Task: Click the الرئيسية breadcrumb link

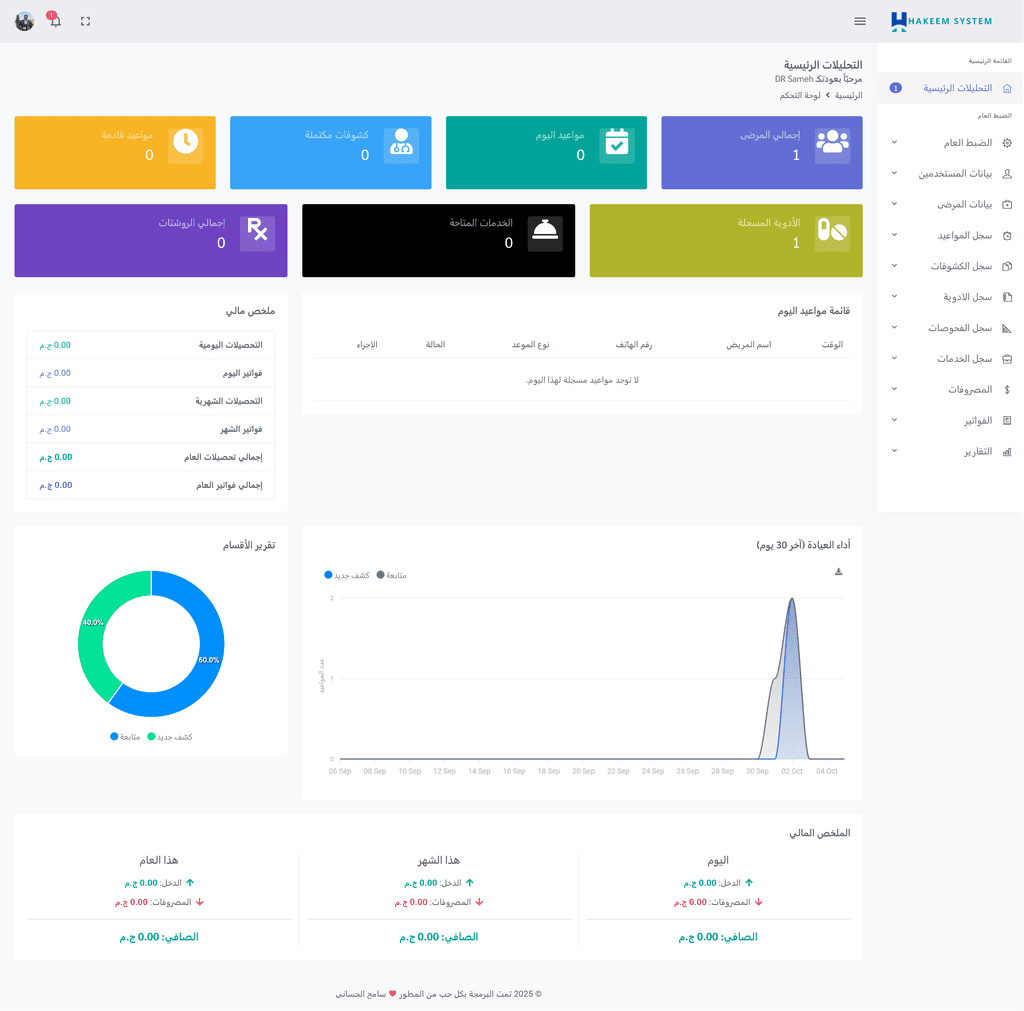Action: pos(848,95)
